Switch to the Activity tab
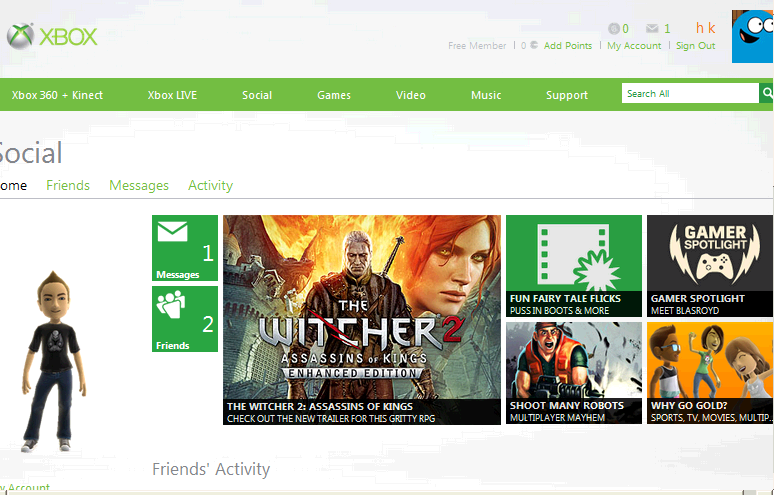Image resolution: width=774 pixels, height=495 pixels. (210, 185)
